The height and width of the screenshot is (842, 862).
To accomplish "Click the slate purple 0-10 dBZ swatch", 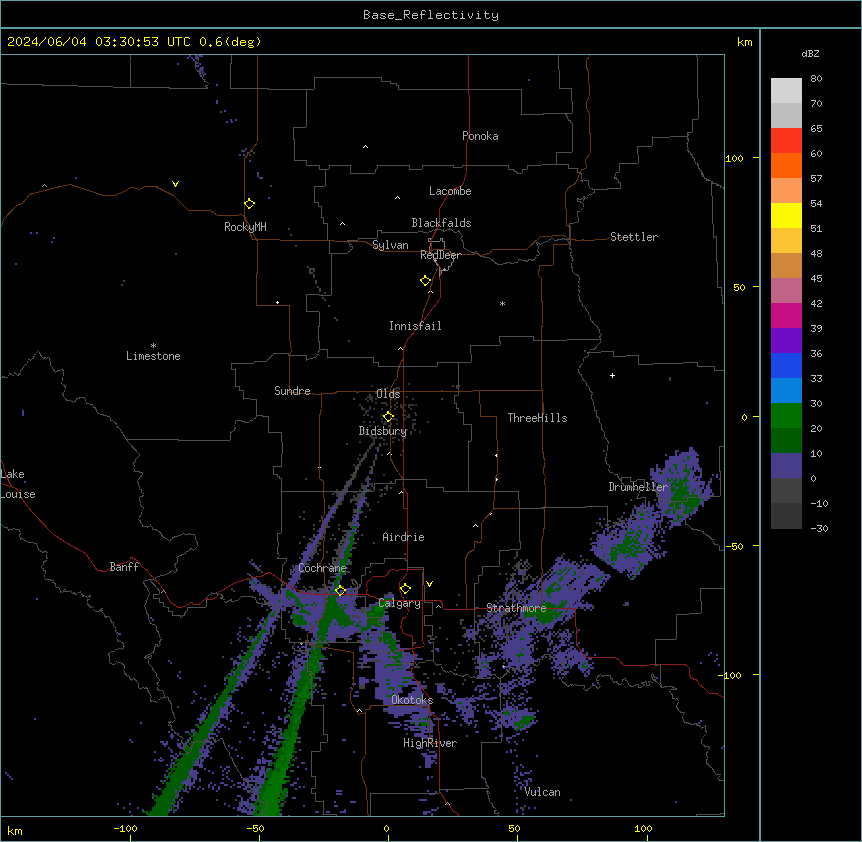I will coord(786,466).
